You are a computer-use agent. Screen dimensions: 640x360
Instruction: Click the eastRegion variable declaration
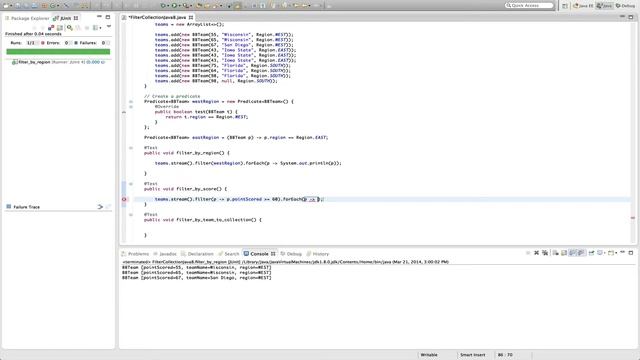coord(206,138)
